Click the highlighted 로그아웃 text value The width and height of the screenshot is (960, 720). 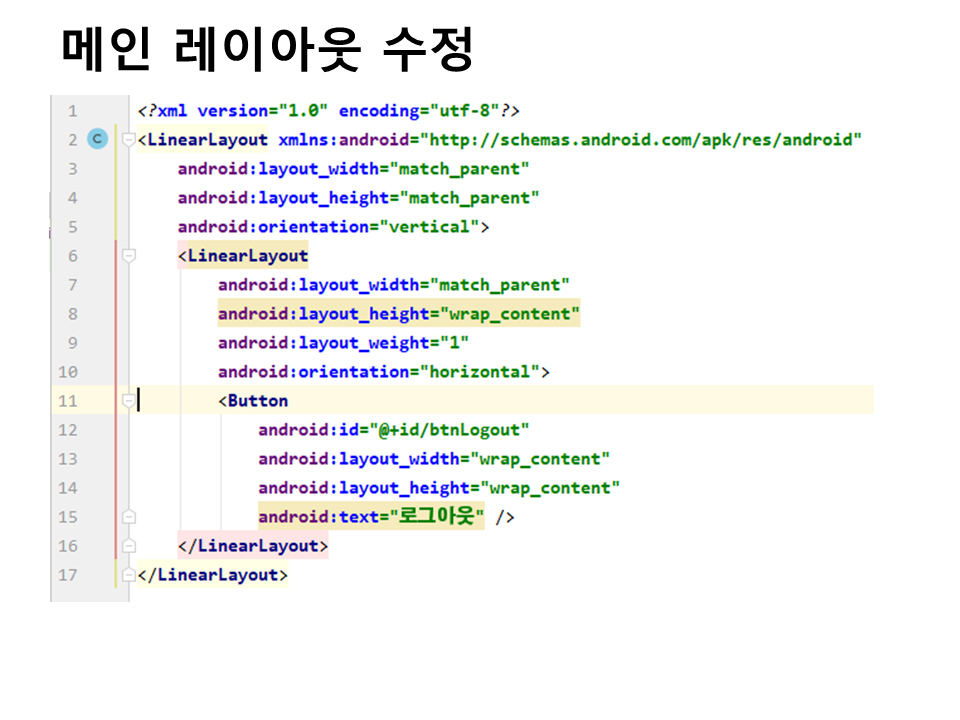pos(438,517)
